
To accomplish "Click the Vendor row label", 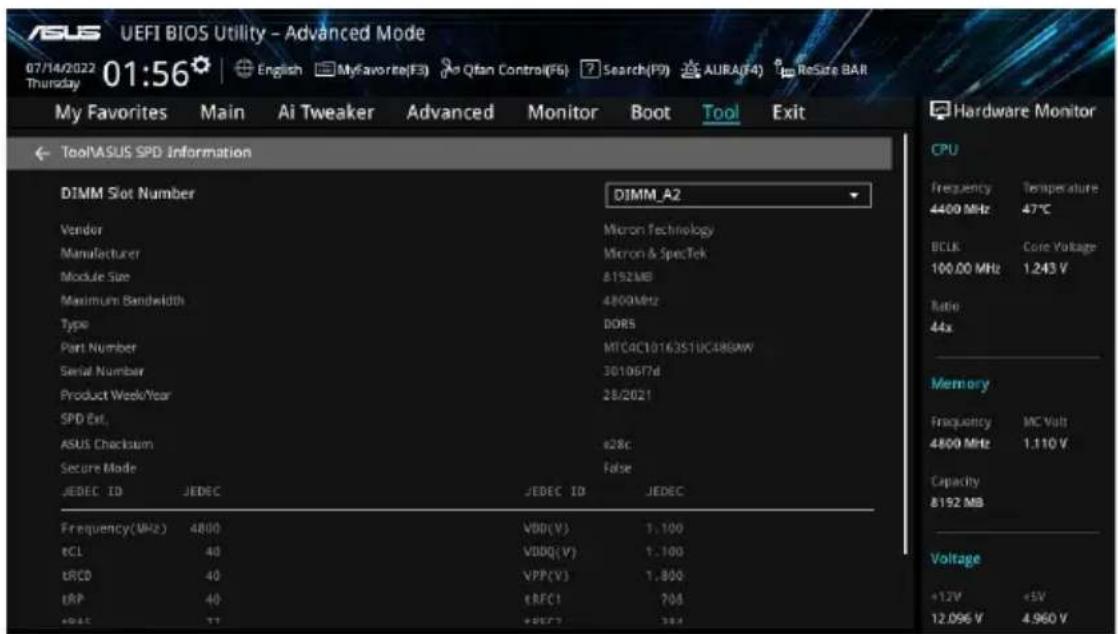I will point(81,230).
